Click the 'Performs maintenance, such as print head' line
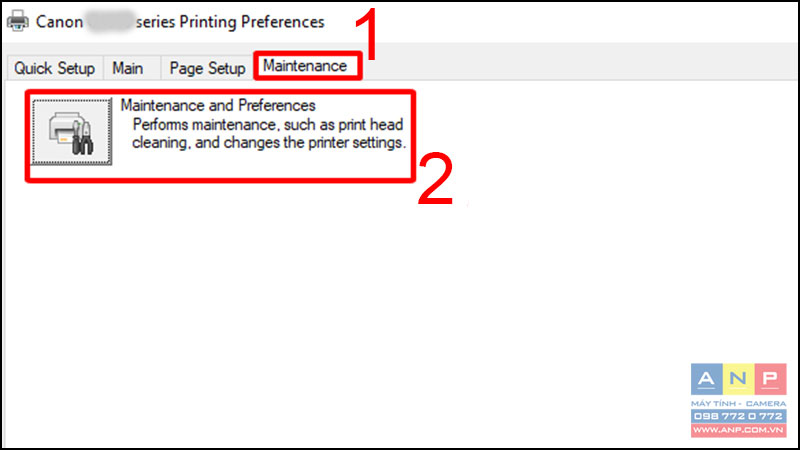 pyautogui.click(x=268, y=124)
